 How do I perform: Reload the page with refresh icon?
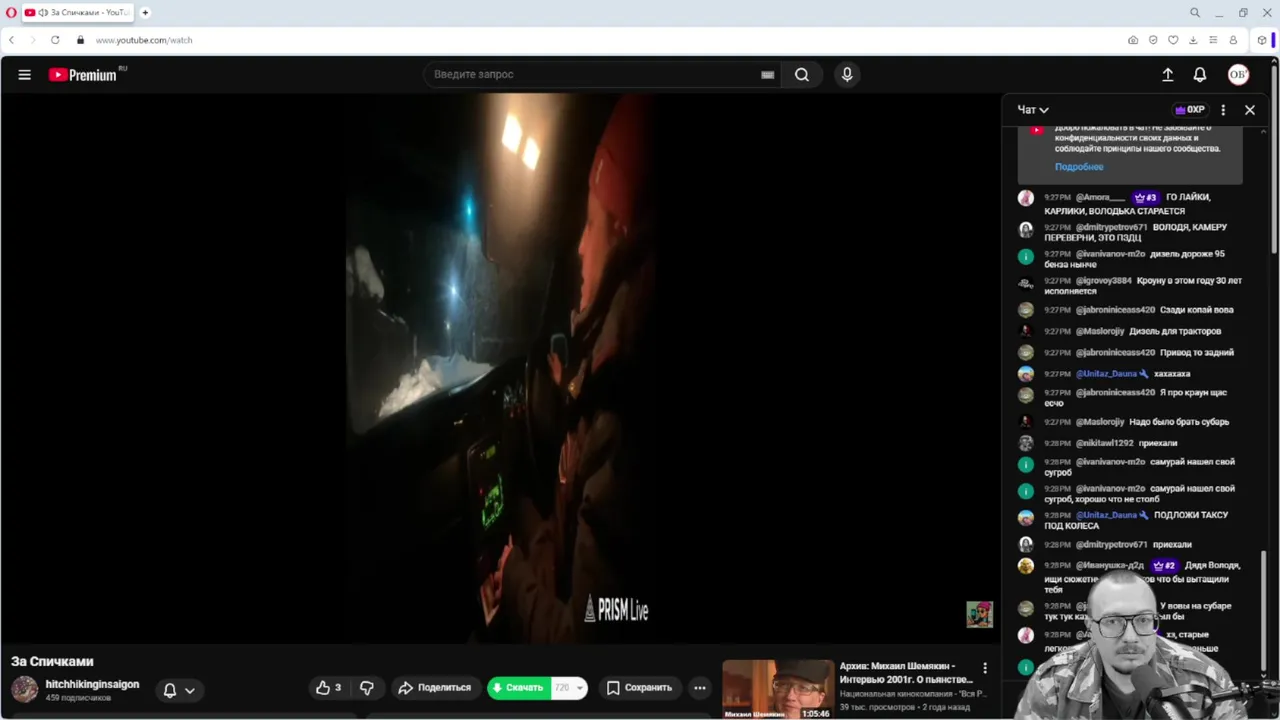click(x=55, y=40)
